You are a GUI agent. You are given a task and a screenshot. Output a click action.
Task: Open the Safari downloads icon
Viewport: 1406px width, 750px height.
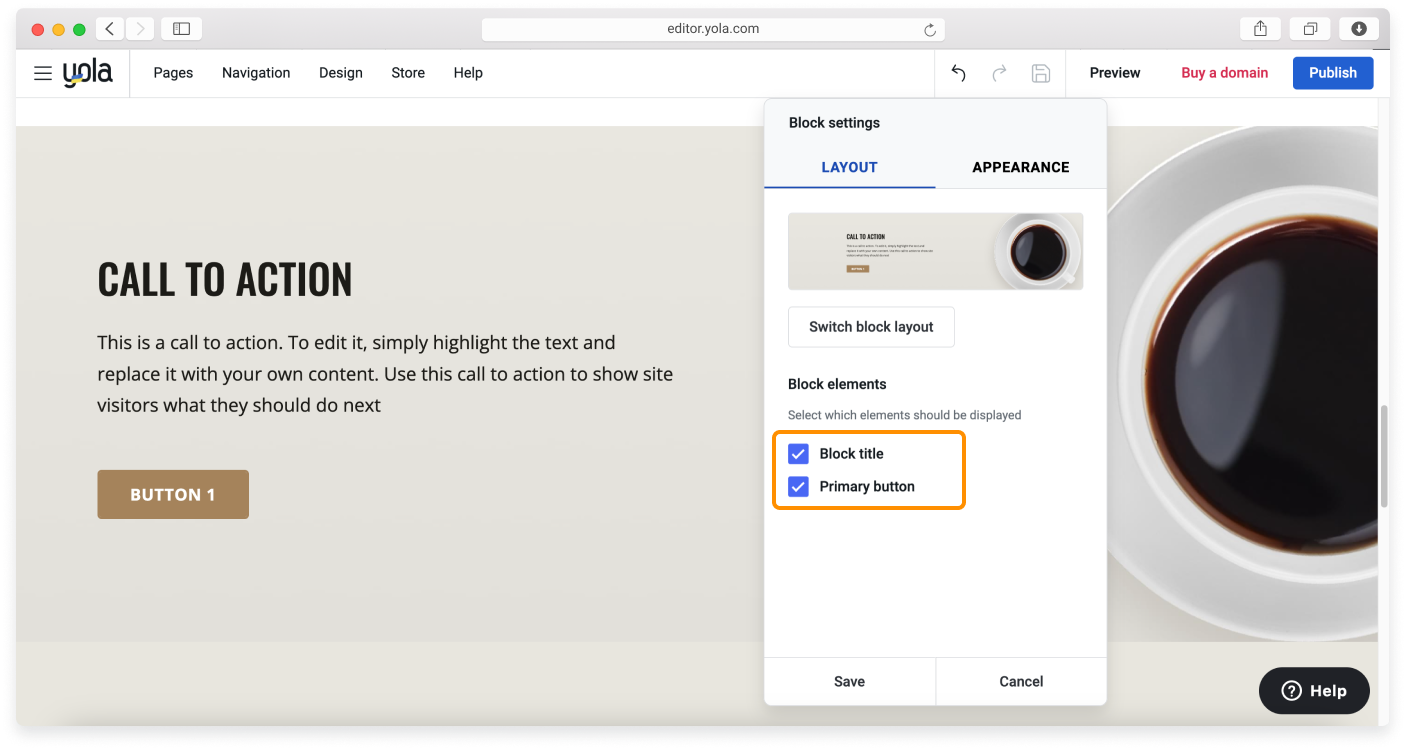[1359, 29]
